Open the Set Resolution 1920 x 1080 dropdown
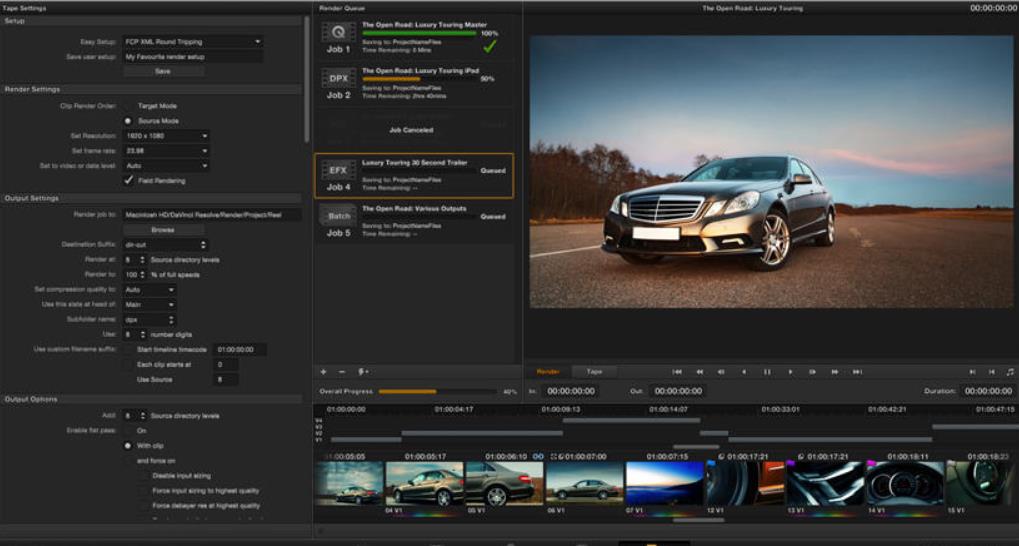 click(x=166, y=136)
